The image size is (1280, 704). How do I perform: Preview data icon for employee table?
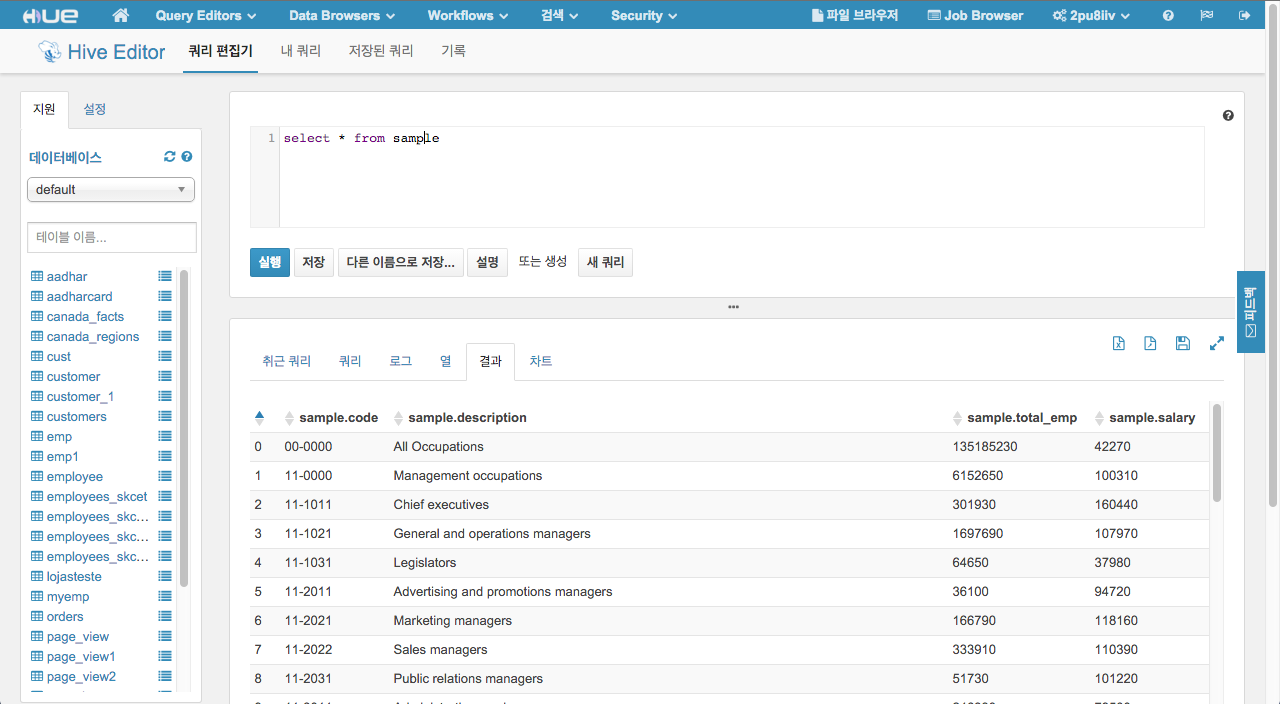(x=165, y=476)
